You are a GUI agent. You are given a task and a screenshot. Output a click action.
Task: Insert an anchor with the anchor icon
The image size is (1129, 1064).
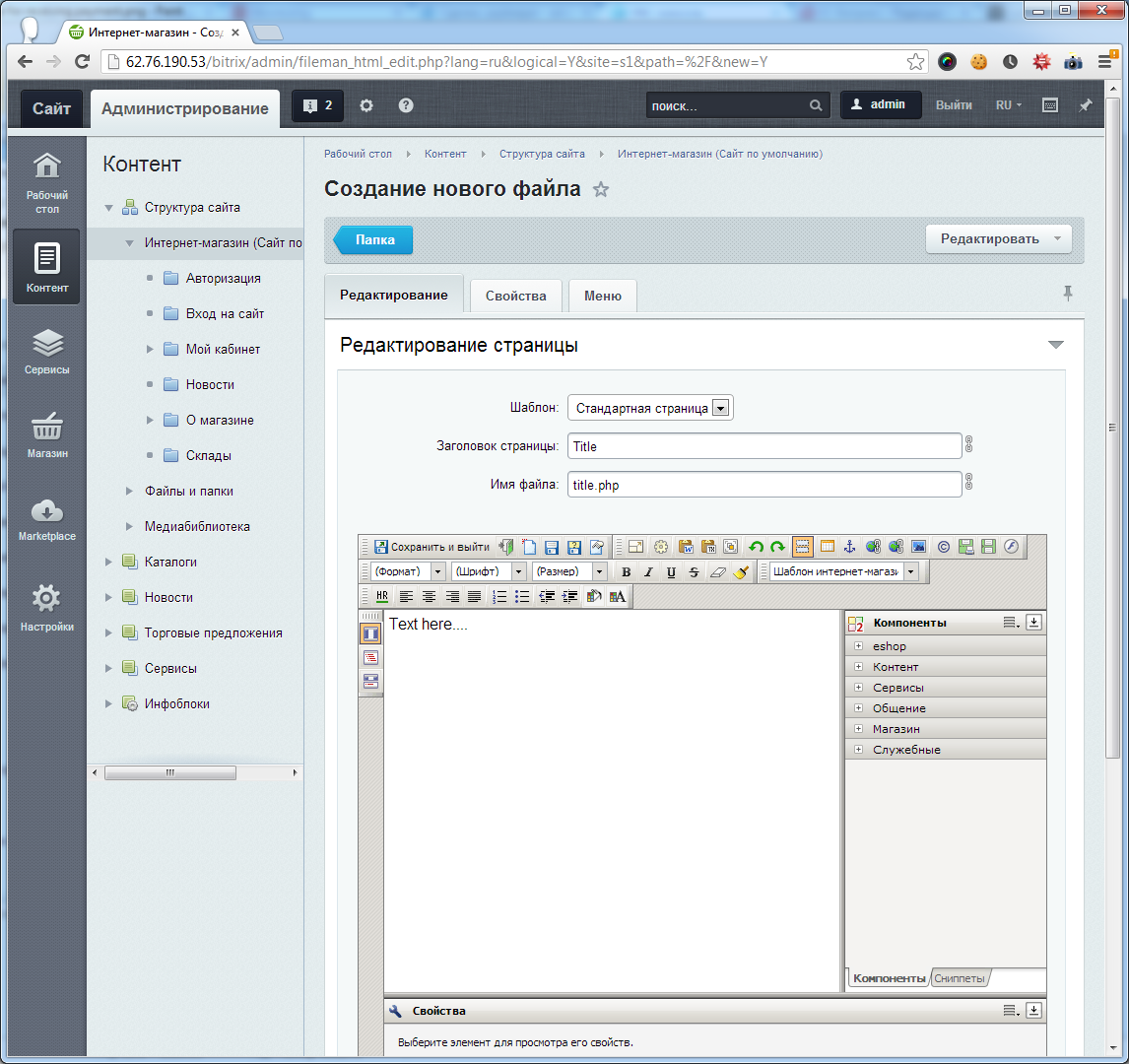[x=850, y=547]
